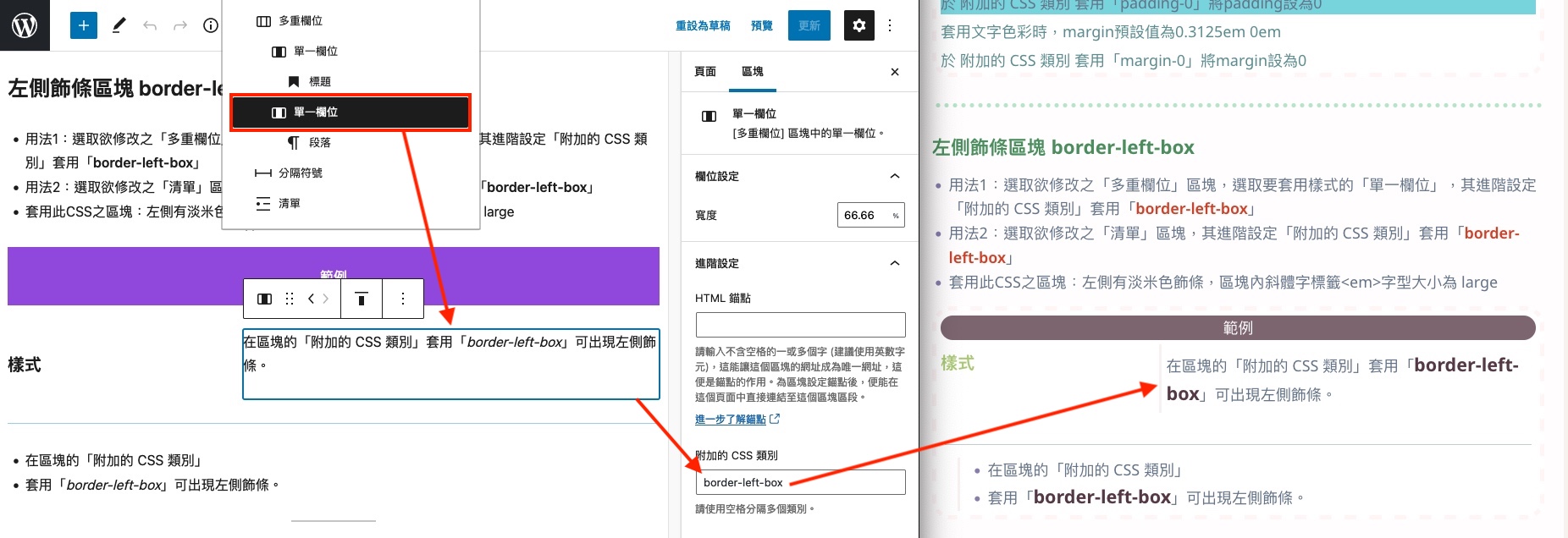Open the width unit % selector

[x=896, y=215]
